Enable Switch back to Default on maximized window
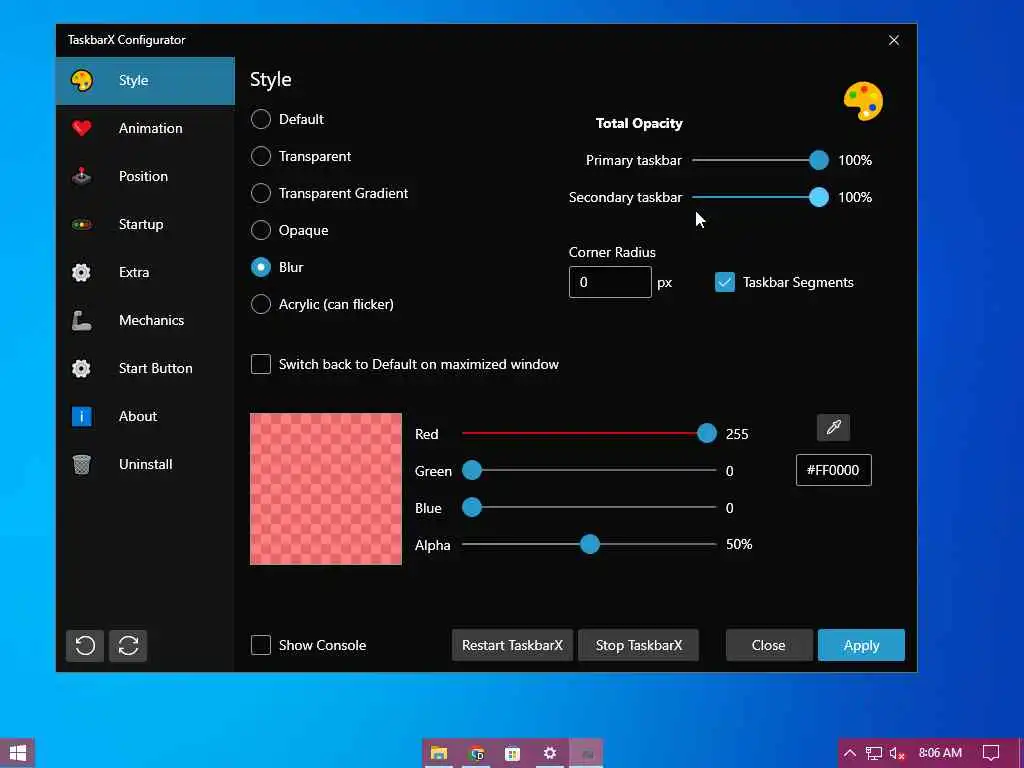 point(261,364)
